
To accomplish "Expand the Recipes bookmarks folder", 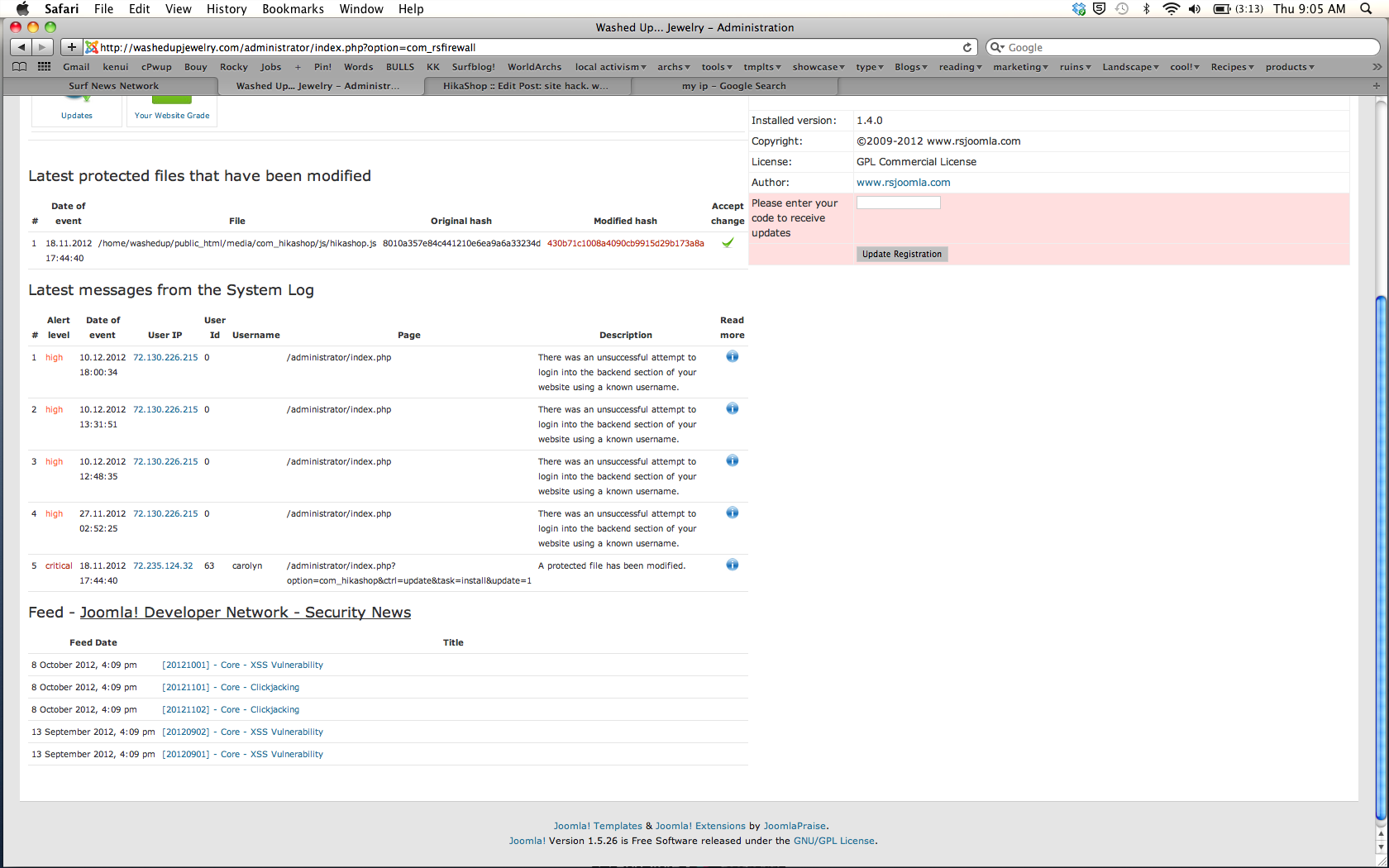I will pos(1233,67).
